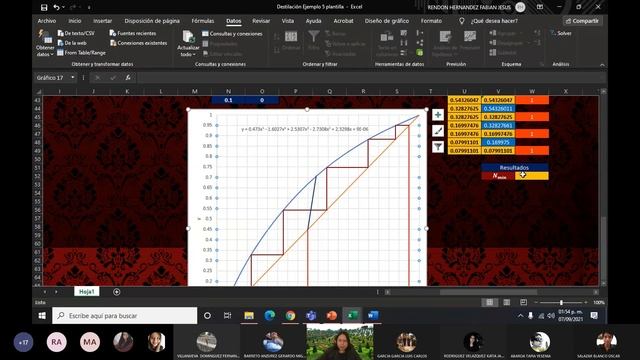Open Fuentes recientes

tap(133, 33)
